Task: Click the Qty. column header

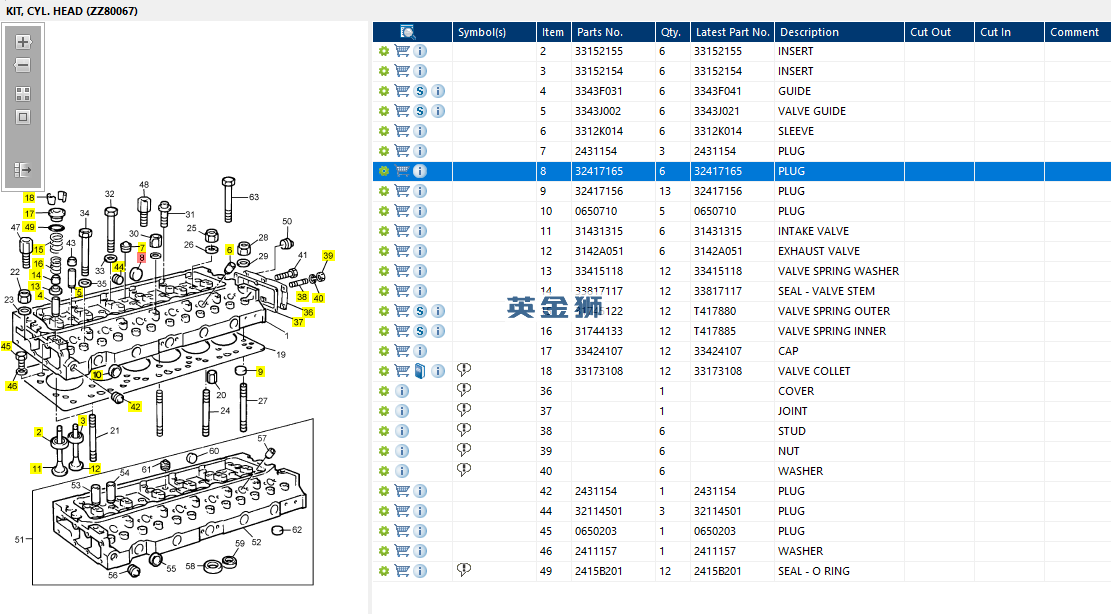Action: (x=672, y=32)
